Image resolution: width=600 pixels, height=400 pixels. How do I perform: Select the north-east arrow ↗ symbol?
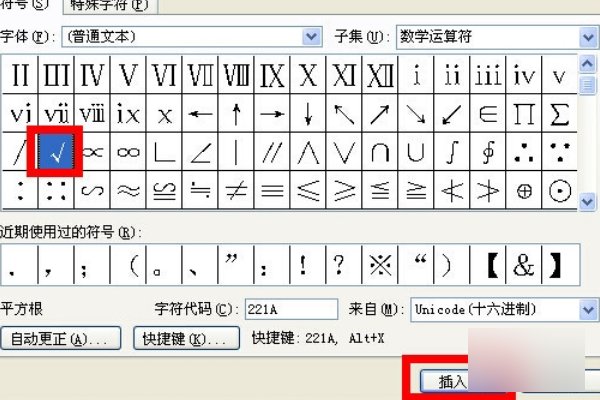(380, 113)
